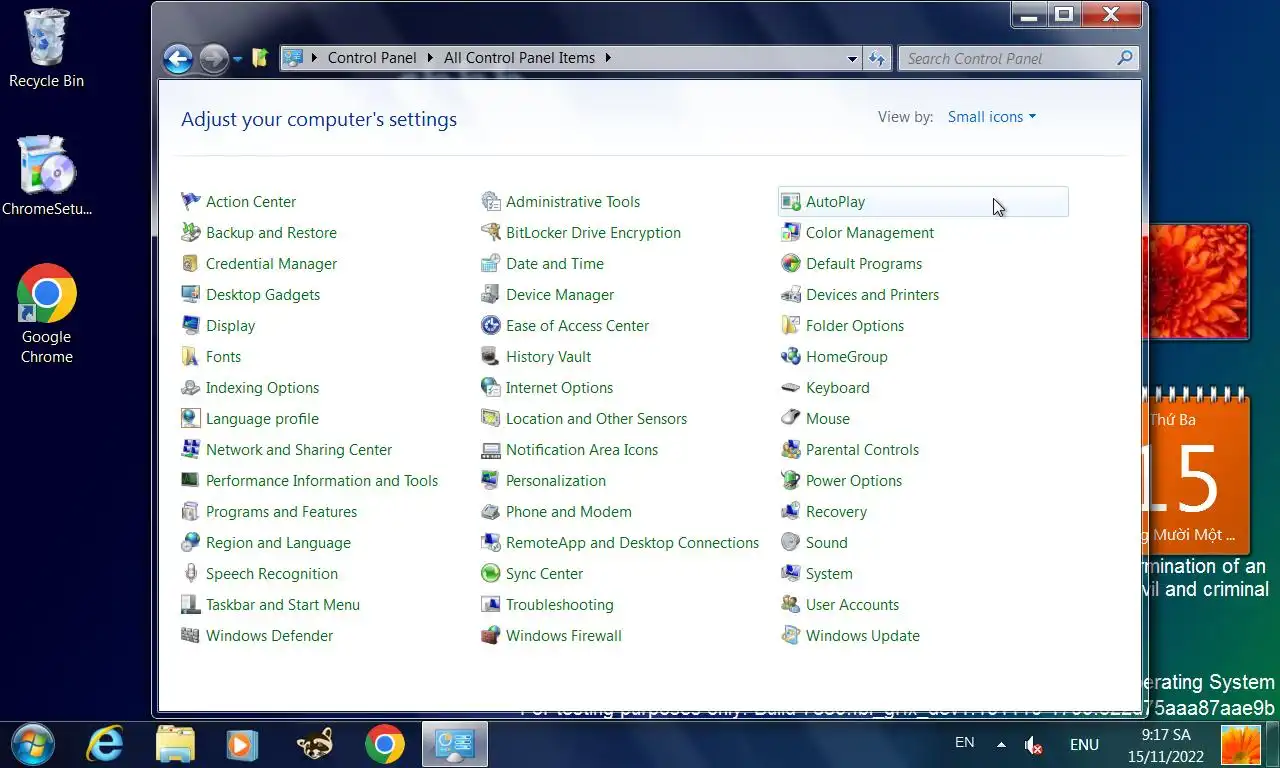Click the Color Management icon
1280x768 pixels.
790,233
